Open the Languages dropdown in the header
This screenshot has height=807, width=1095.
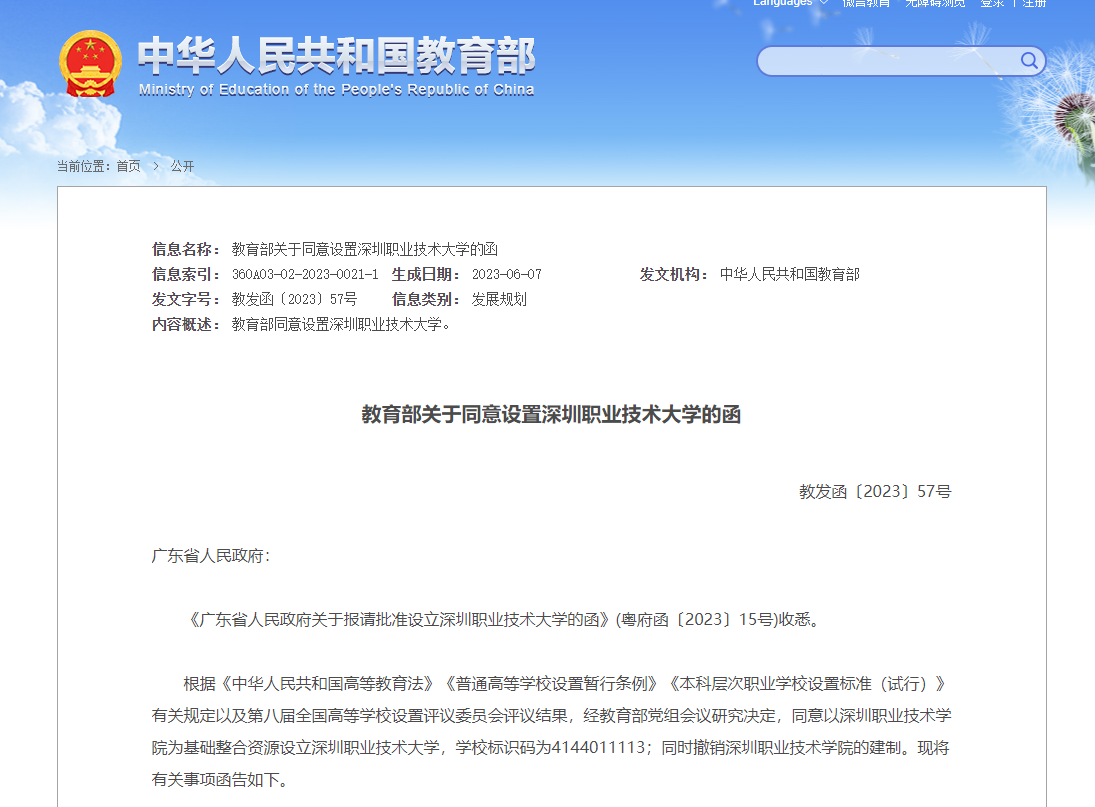coord(790,3)
